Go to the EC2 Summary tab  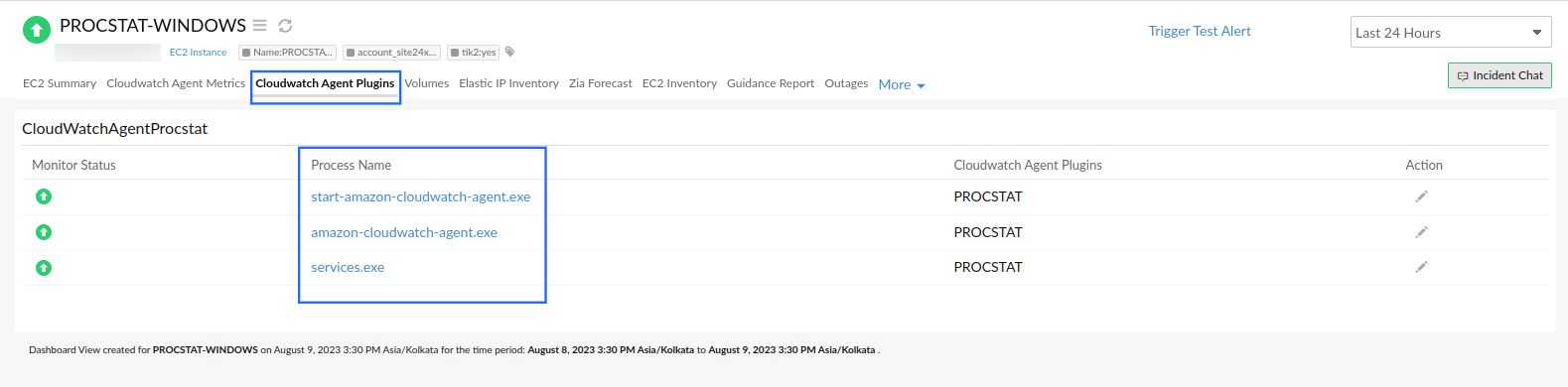pyautogui.click(x=60, y=83)
